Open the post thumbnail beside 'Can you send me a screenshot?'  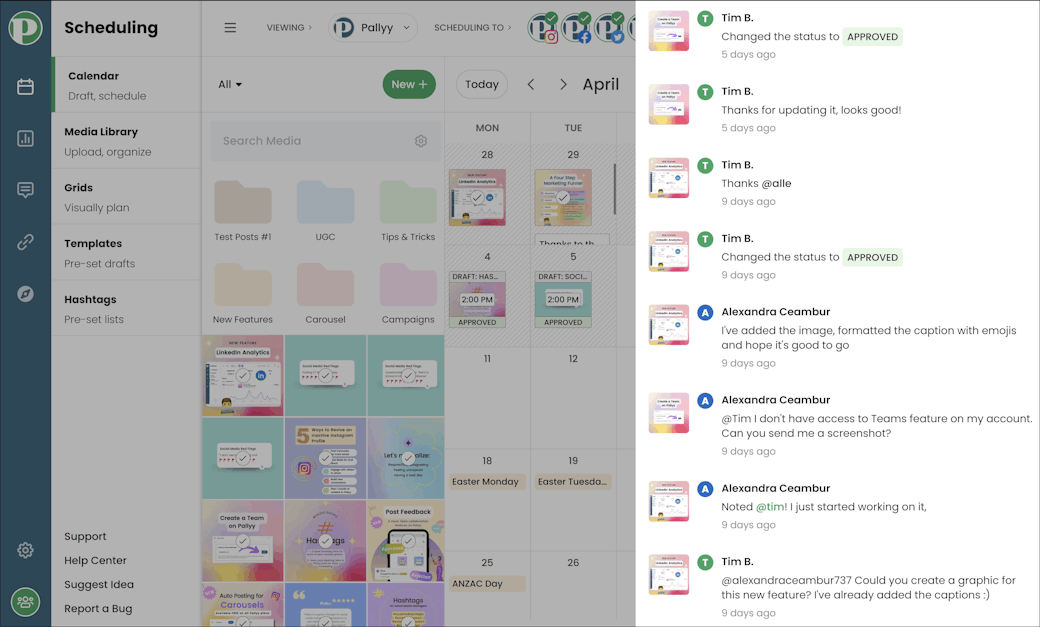click(x=669, y=413)
